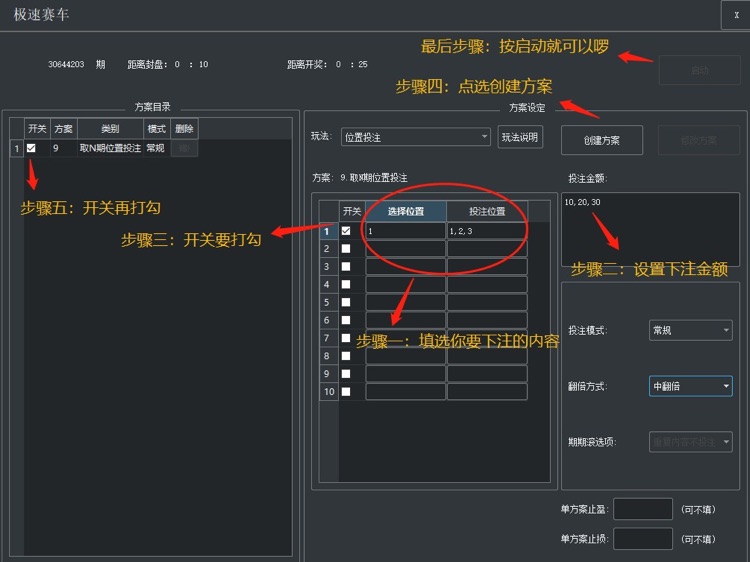Open the 期期滚选项 dropdown
Screen dimensions: 750x562
click(690, 442)
